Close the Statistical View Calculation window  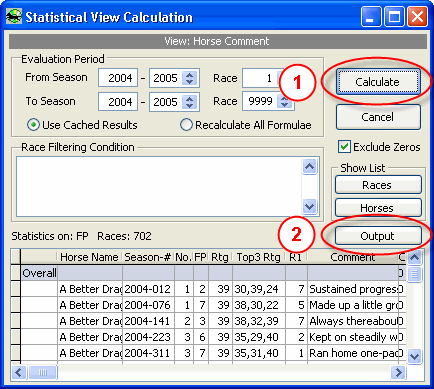(x=417, y=17)
